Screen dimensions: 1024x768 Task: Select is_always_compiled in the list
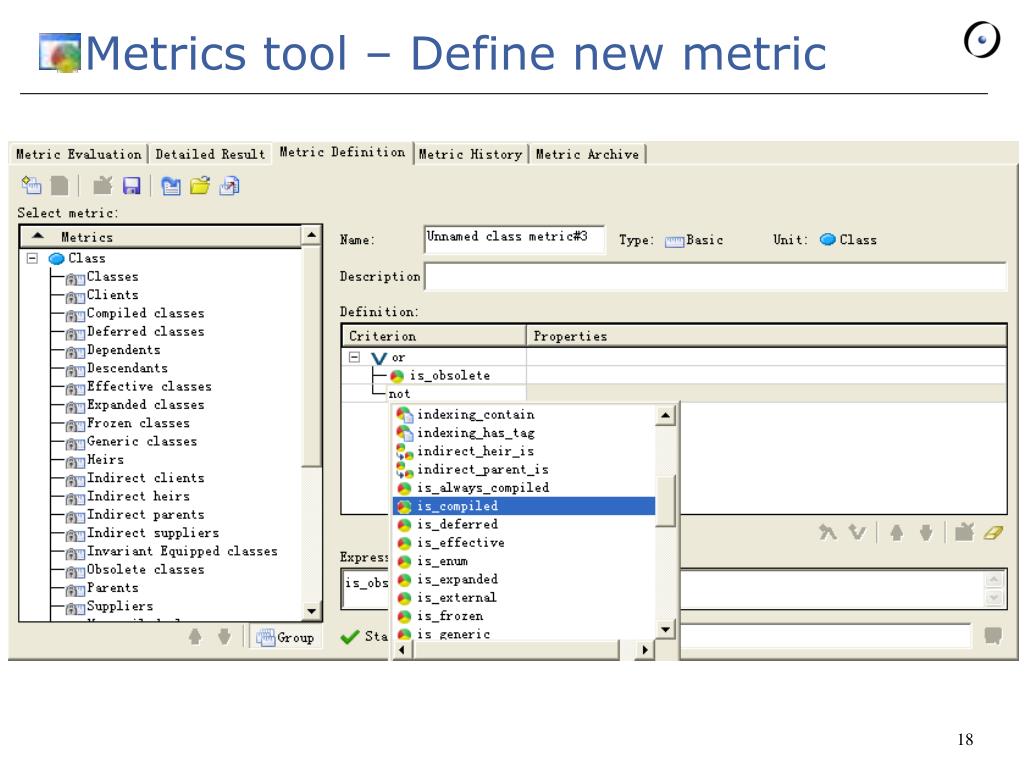[x=524, y=488]
